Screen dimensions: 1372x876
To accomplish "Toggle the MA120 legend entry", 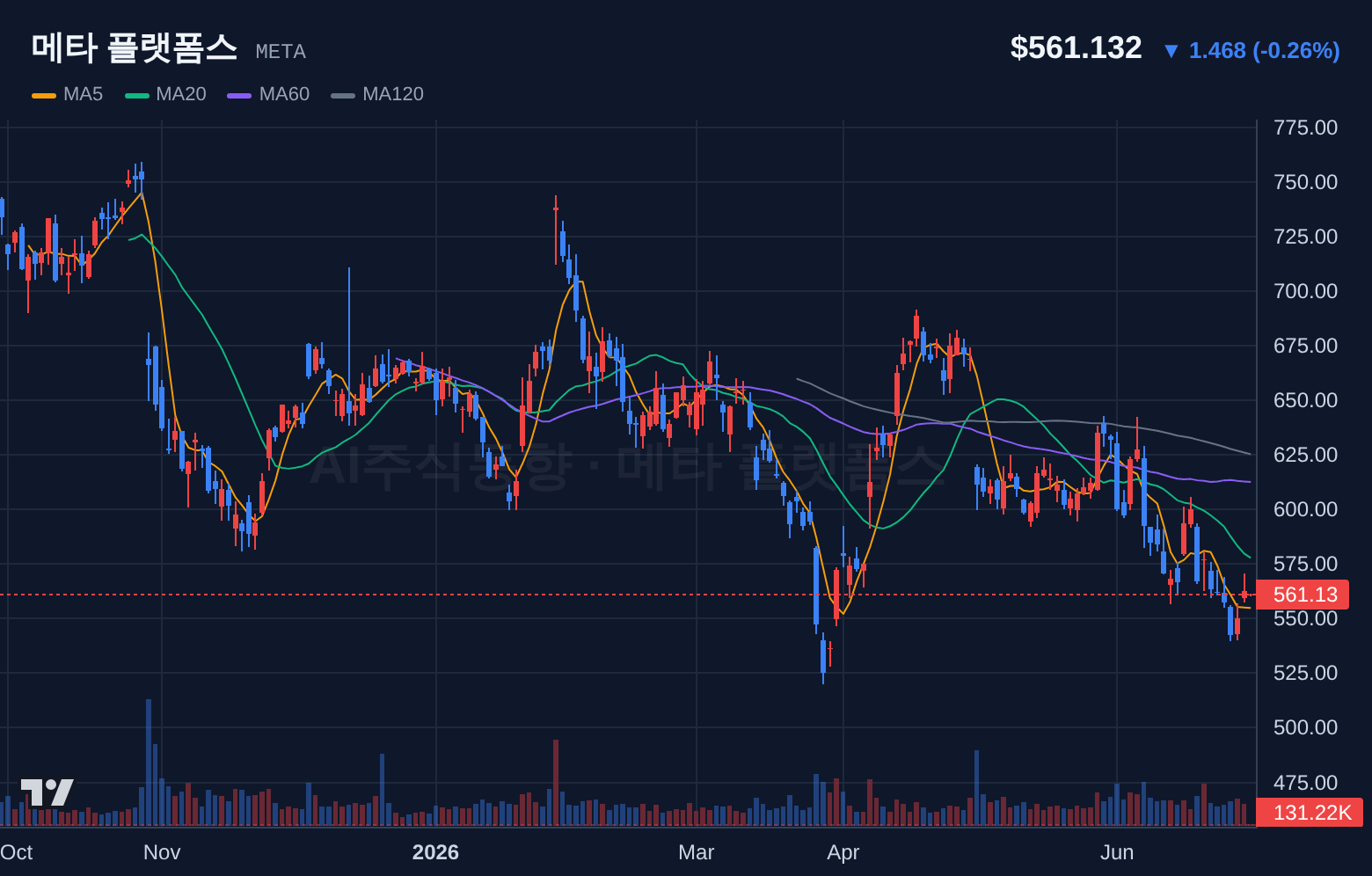I will point(377,94).
